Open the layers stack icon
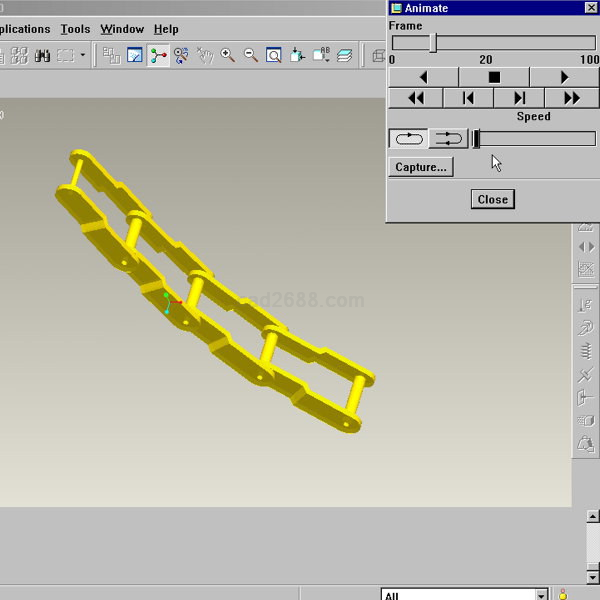 pyautogui.click(x=344, y=56)
